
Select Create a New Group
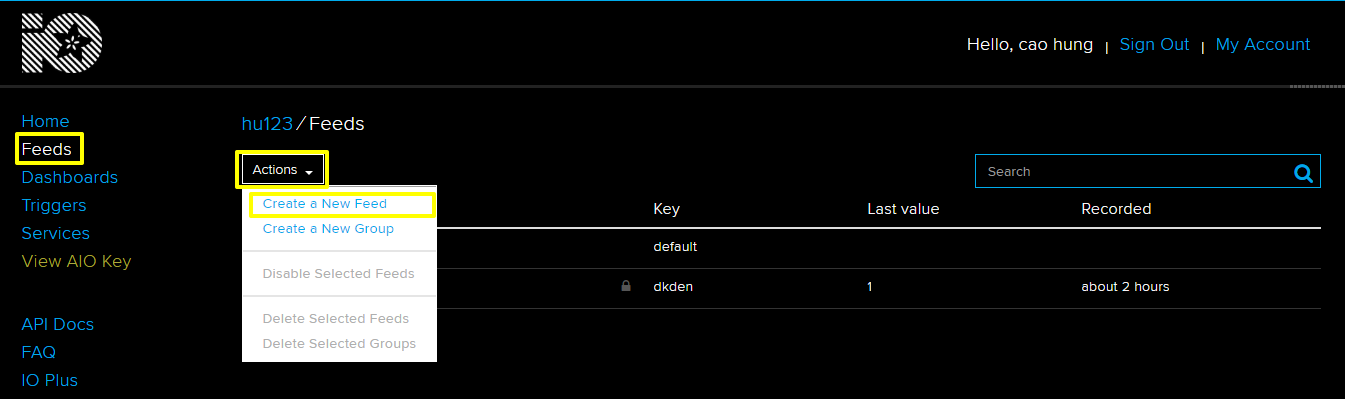328,229
